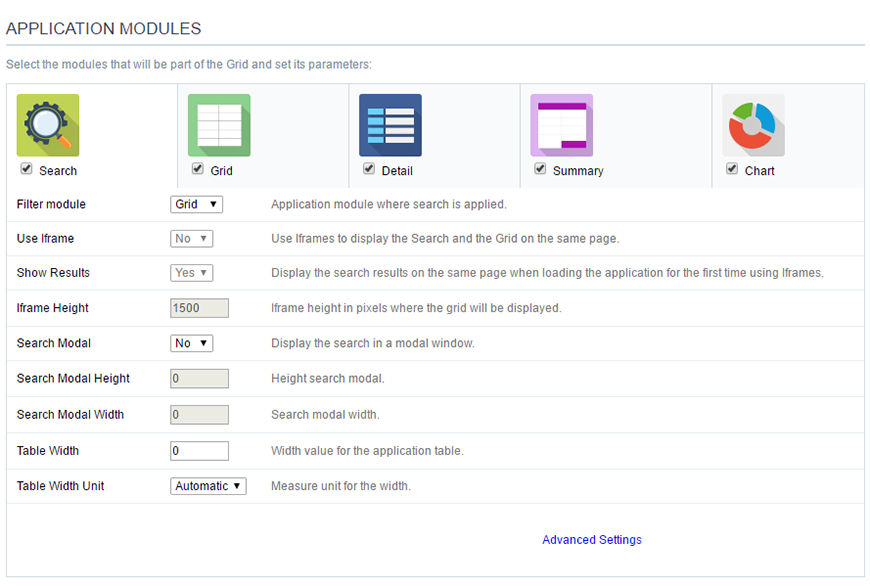Click the Search module magnifier icon
Image resolution: width=870 pixels, height=586 pixels.
[x=47, y=123]
